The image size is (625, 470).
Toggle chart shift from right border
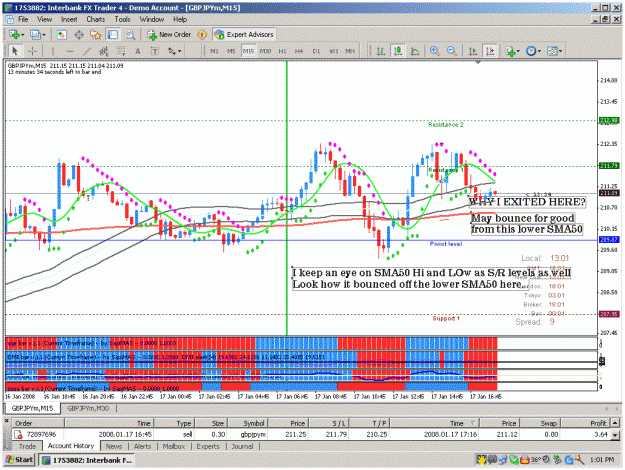(x=490, y=51)
